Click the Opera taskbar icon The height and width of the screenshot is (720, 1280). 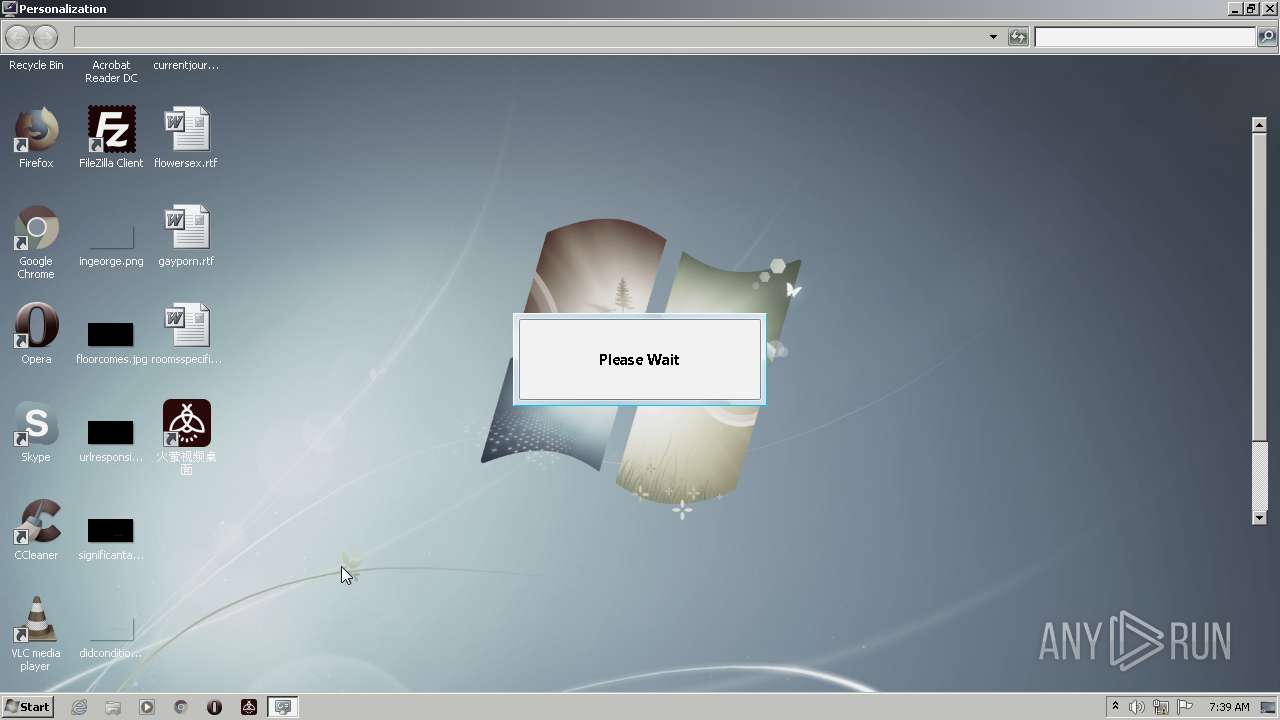[x=214, y=707]
